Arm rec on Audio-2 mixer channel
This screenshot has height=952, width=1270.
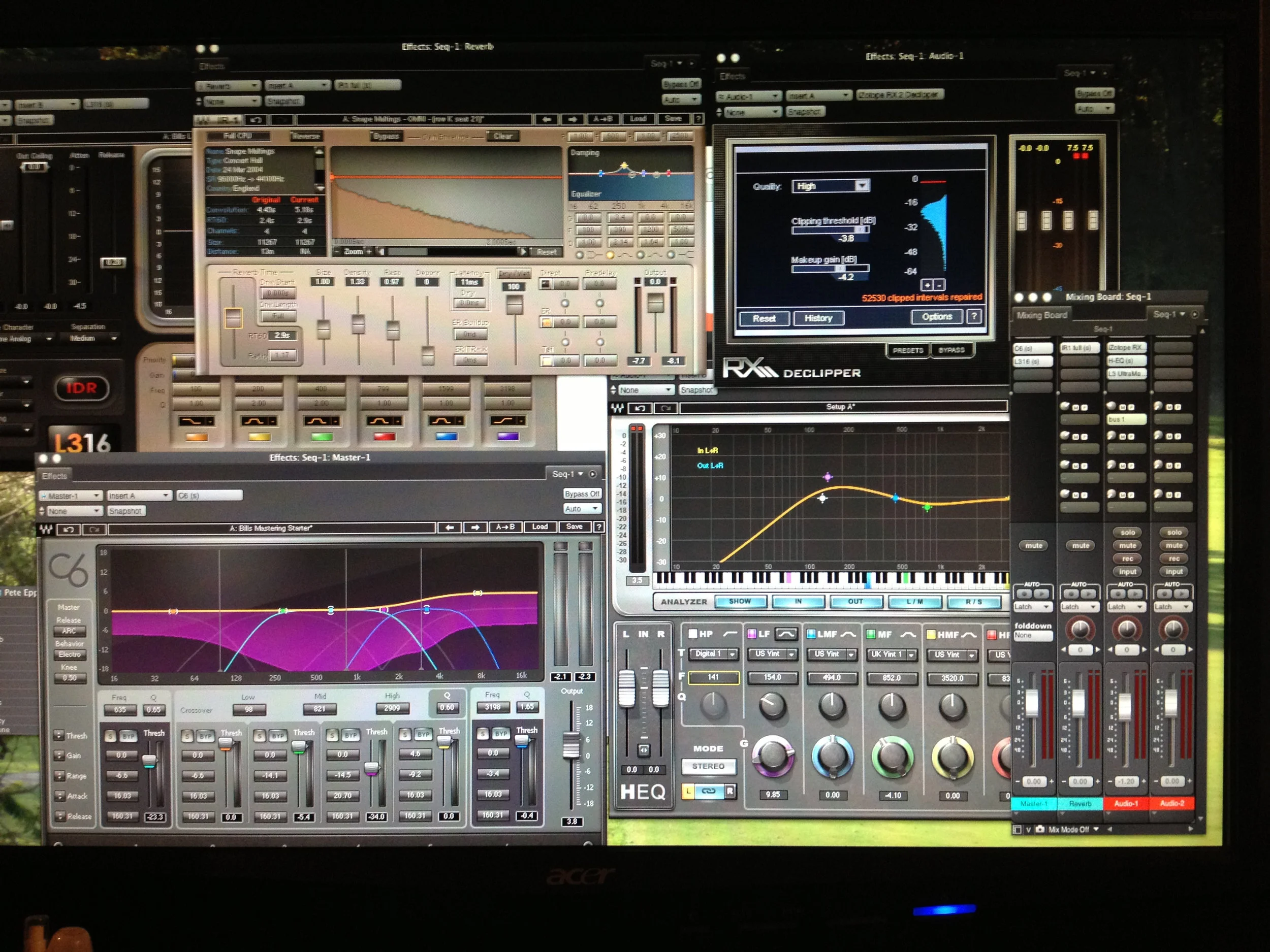pyautogui.click(x=1173, y=559)
